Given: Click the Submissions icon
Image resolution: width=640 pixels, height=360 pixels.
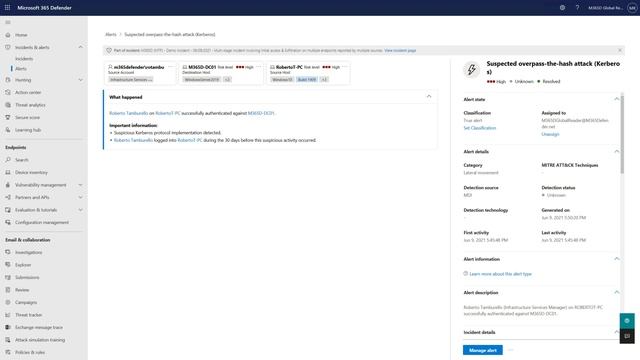Looking at the screenshot, I should click(x=8, y=278).
